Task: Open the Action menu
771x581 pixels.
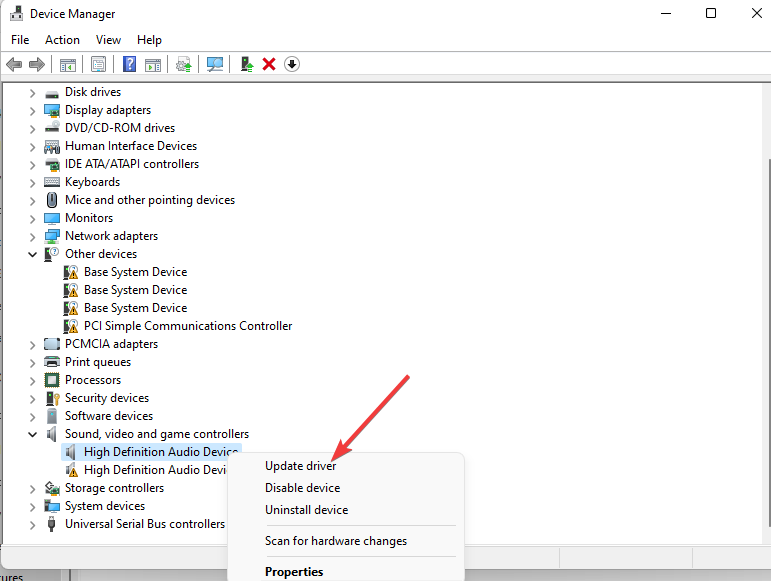Action: click(x=62, y=40)
